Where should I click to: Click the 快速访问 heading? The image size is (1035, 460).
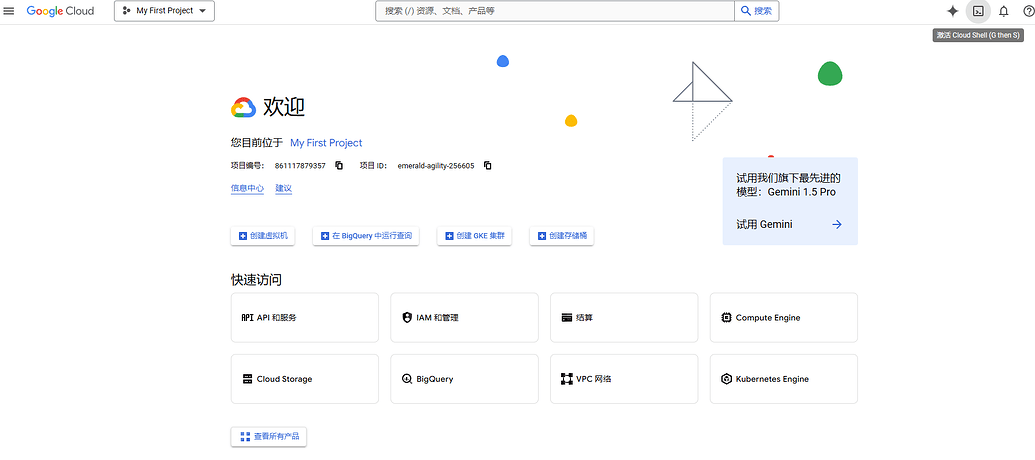click(256, 280)
